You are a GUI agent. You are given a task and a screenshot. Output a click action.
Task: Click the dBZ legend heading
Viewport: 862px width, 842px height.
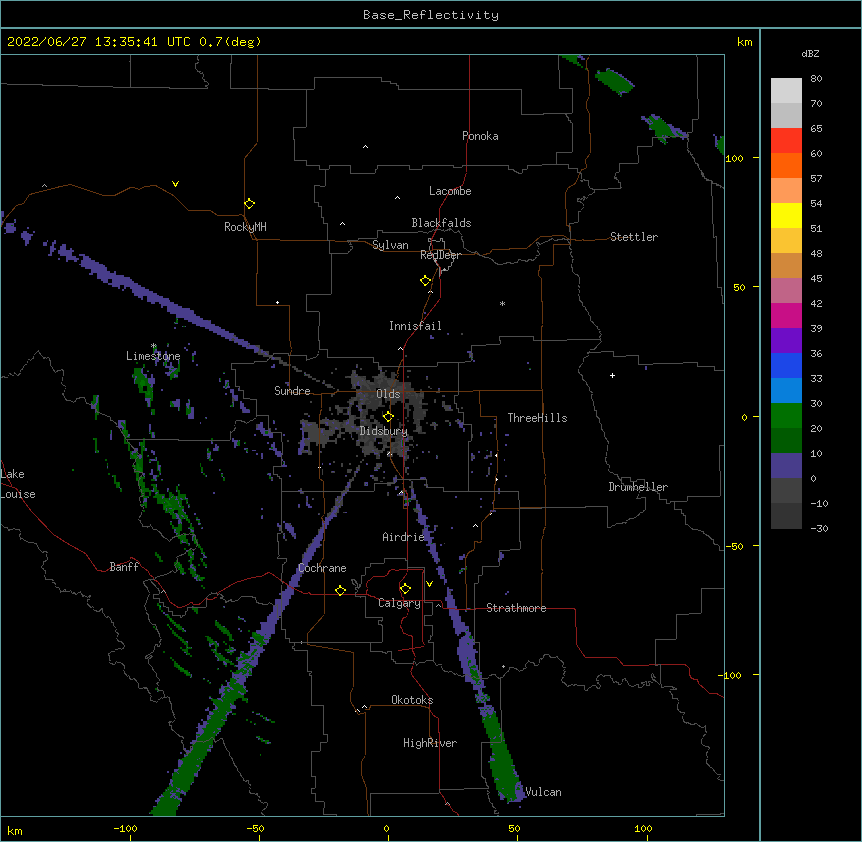click(810, 53)
